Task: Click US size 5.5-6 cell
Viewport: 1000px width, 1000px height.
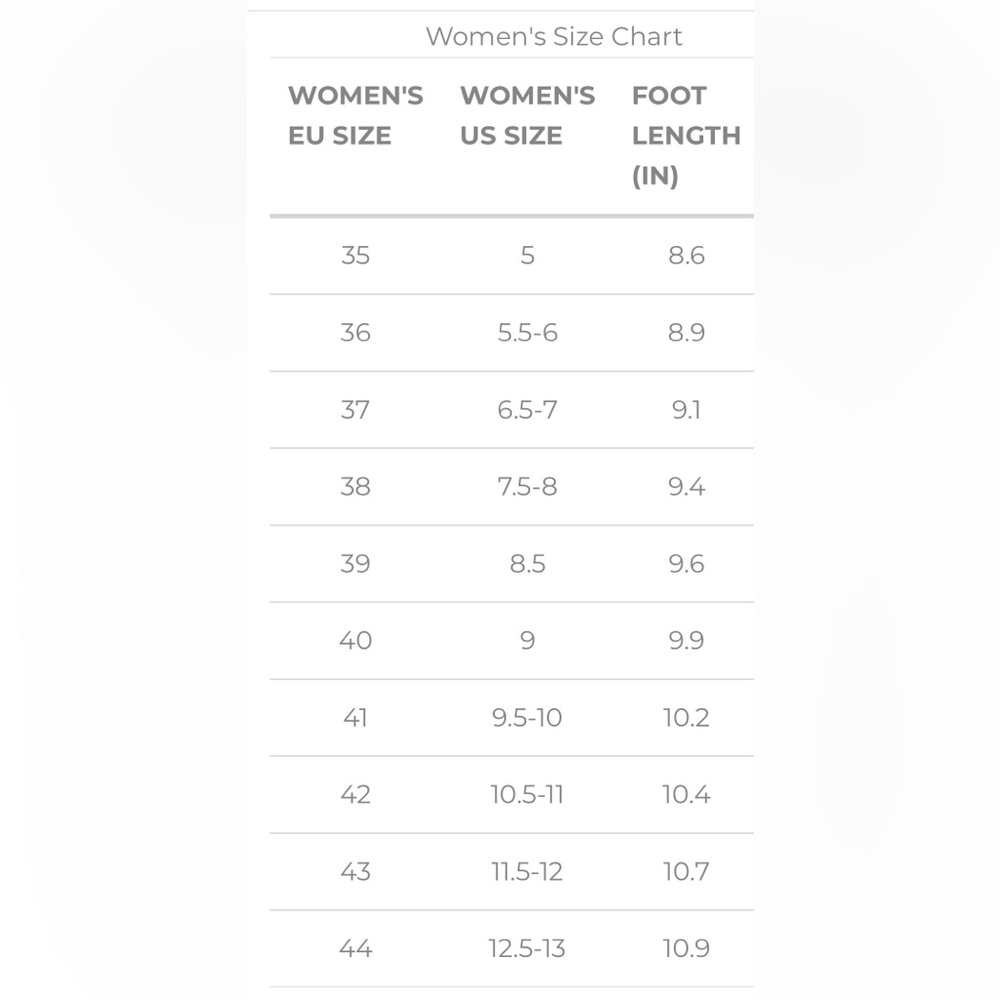Action: pos(527,332)
